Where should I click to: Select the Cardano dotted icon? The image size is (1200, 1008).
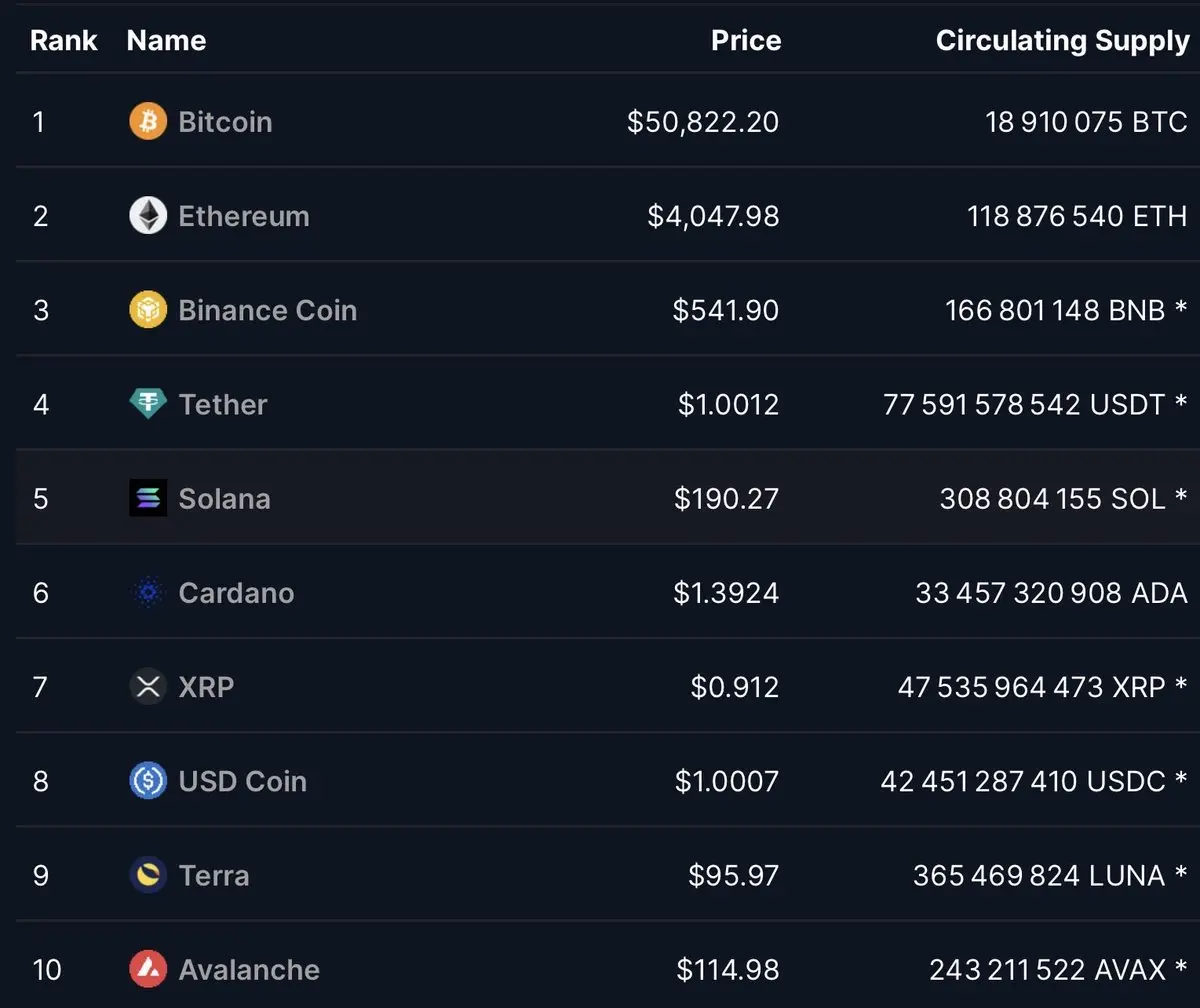click(x=148, y=593)
